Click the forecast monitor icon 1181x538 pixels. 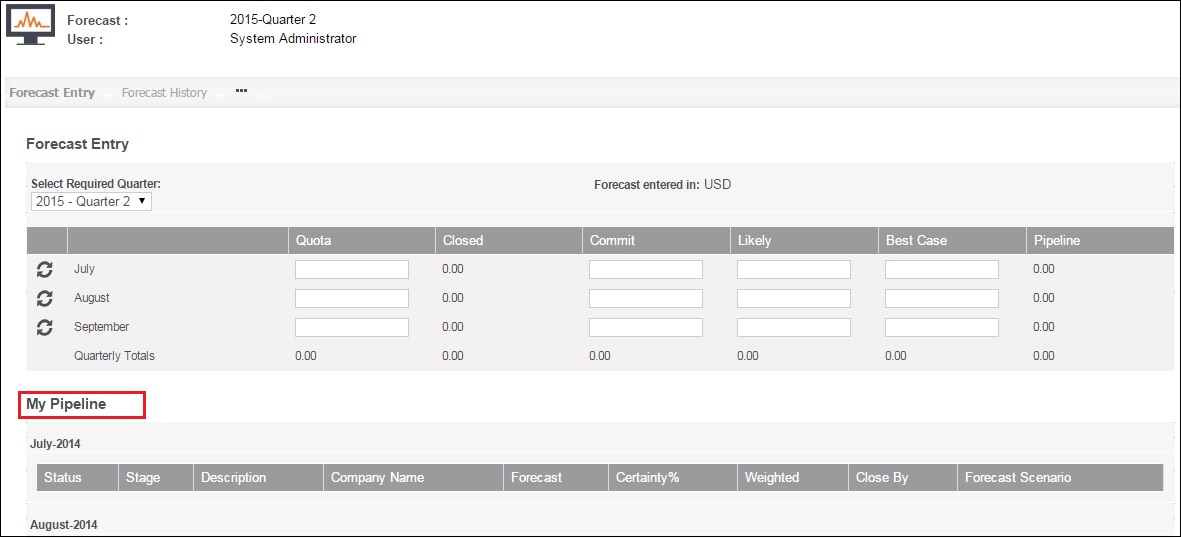30,27
